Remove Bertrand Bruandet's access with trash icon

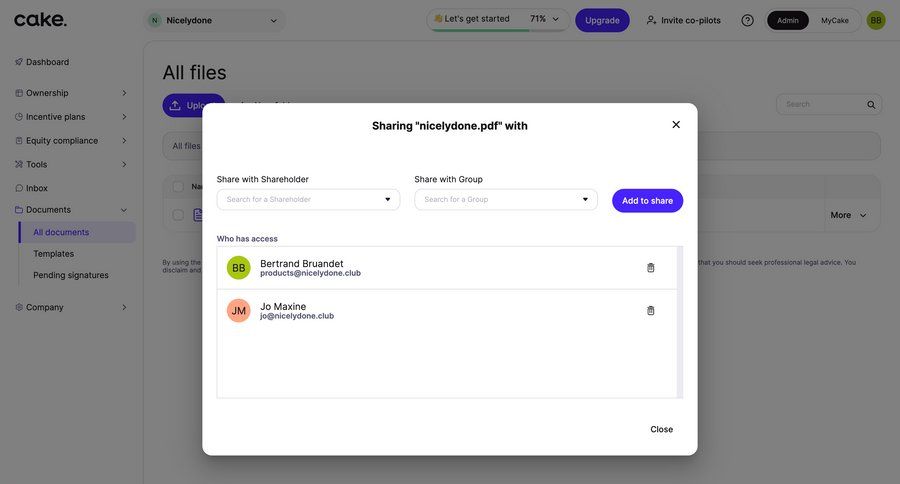tap(651, 268)
